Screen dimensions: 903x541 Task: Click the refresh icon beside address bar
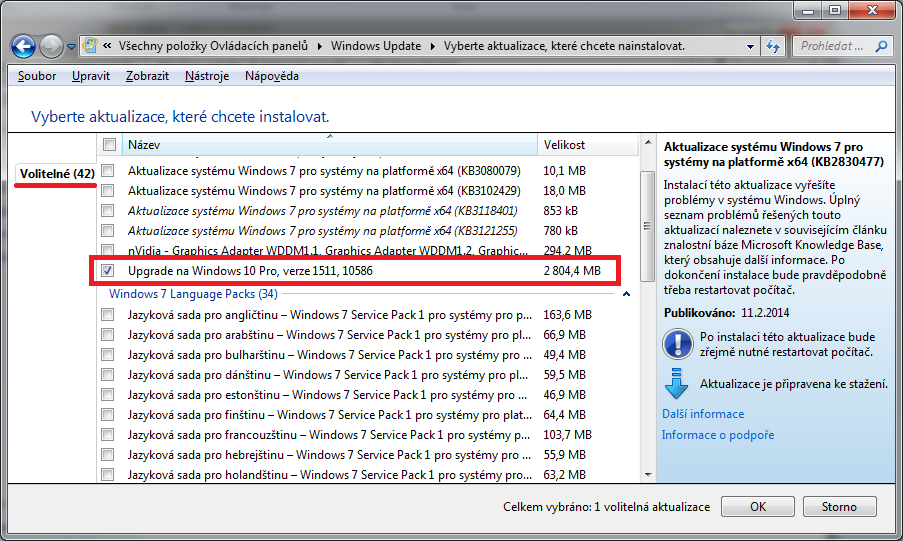coord(773,46)
